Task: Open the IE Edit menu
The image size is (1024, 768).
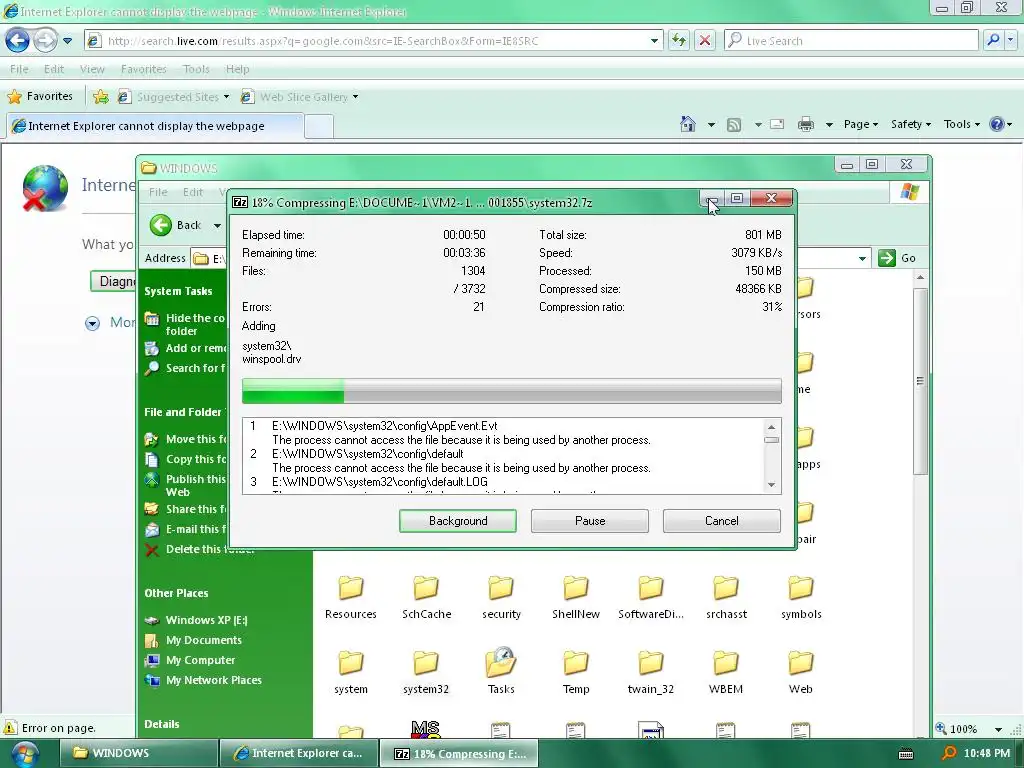Action: pos(54,69)
